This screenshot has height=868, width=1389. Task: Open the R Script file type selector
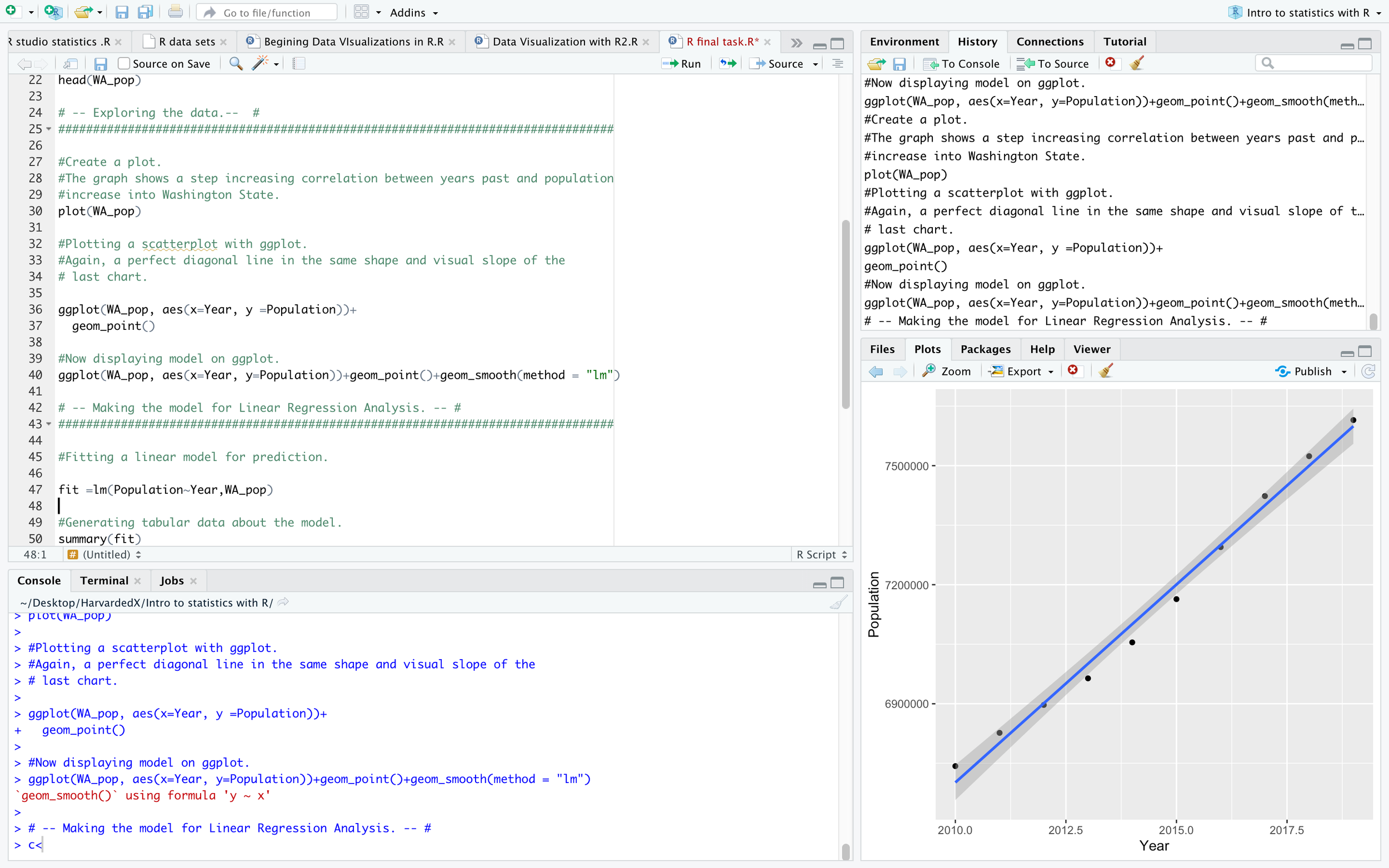point(821,555)
